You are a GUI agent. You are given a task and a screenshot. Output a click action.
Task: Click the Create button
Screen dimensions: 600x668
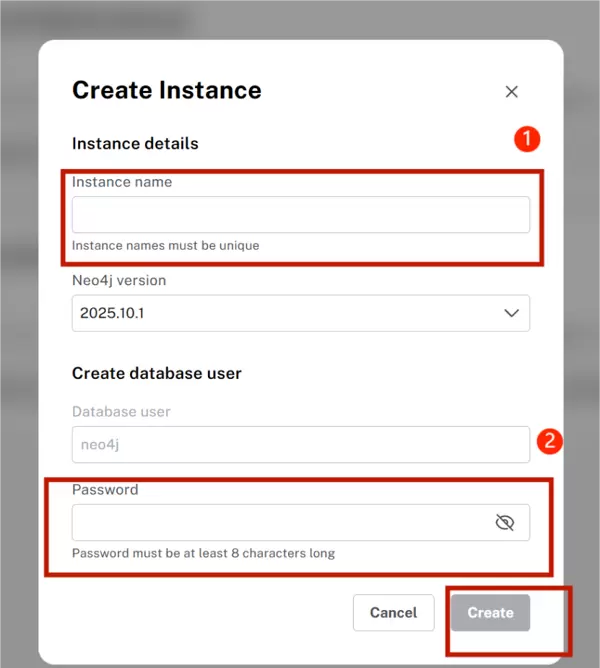490,613
